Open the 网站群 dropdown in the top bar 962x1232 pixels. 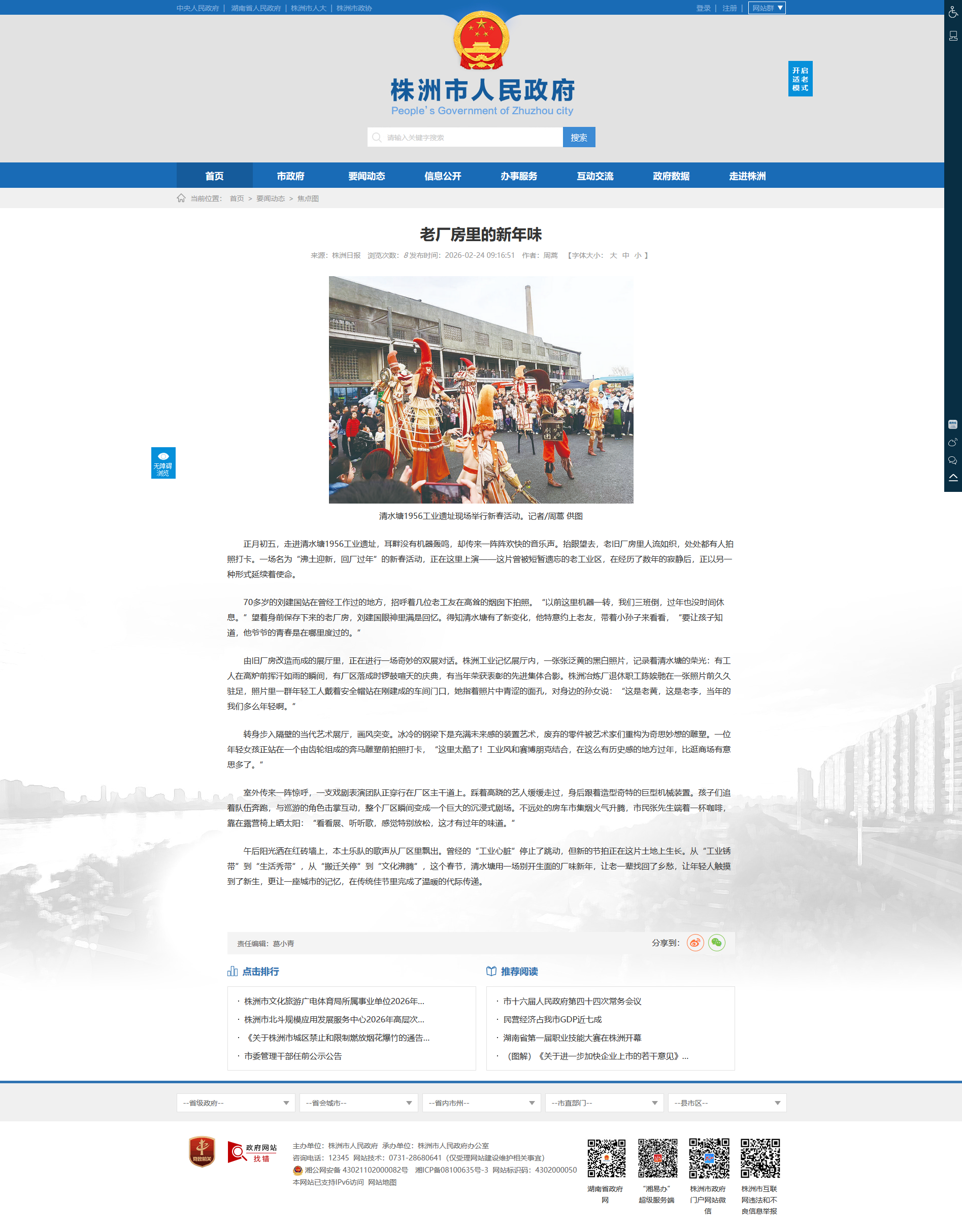[767, 8]
